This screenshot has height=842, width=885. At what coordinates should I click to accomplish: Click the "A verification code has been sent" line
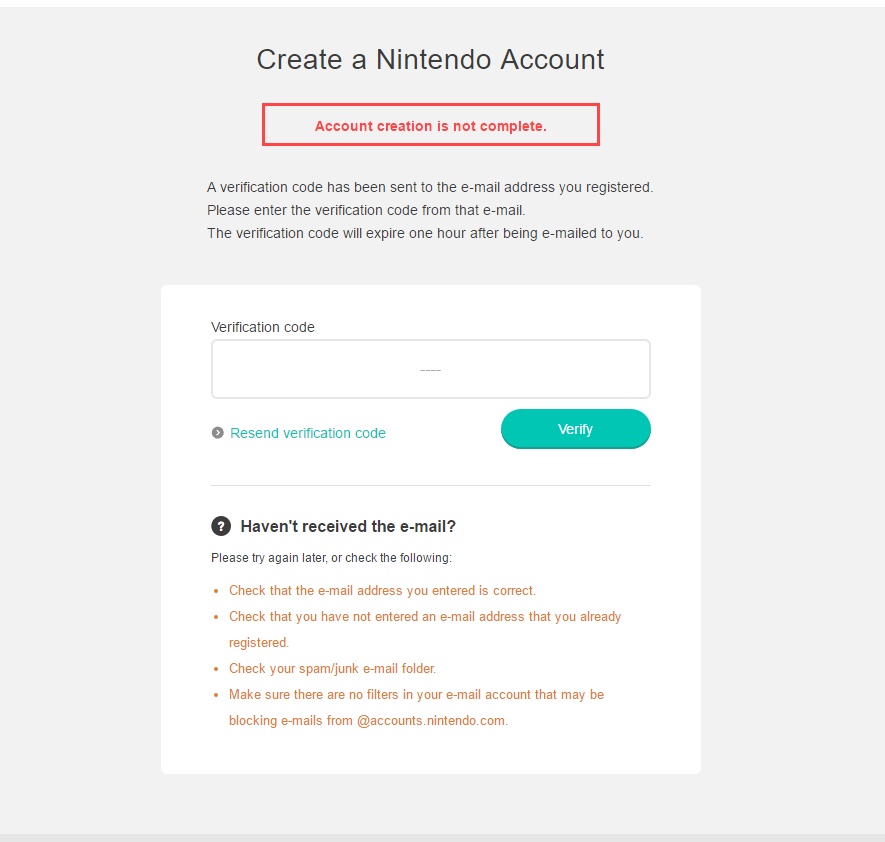pos(430,187)
